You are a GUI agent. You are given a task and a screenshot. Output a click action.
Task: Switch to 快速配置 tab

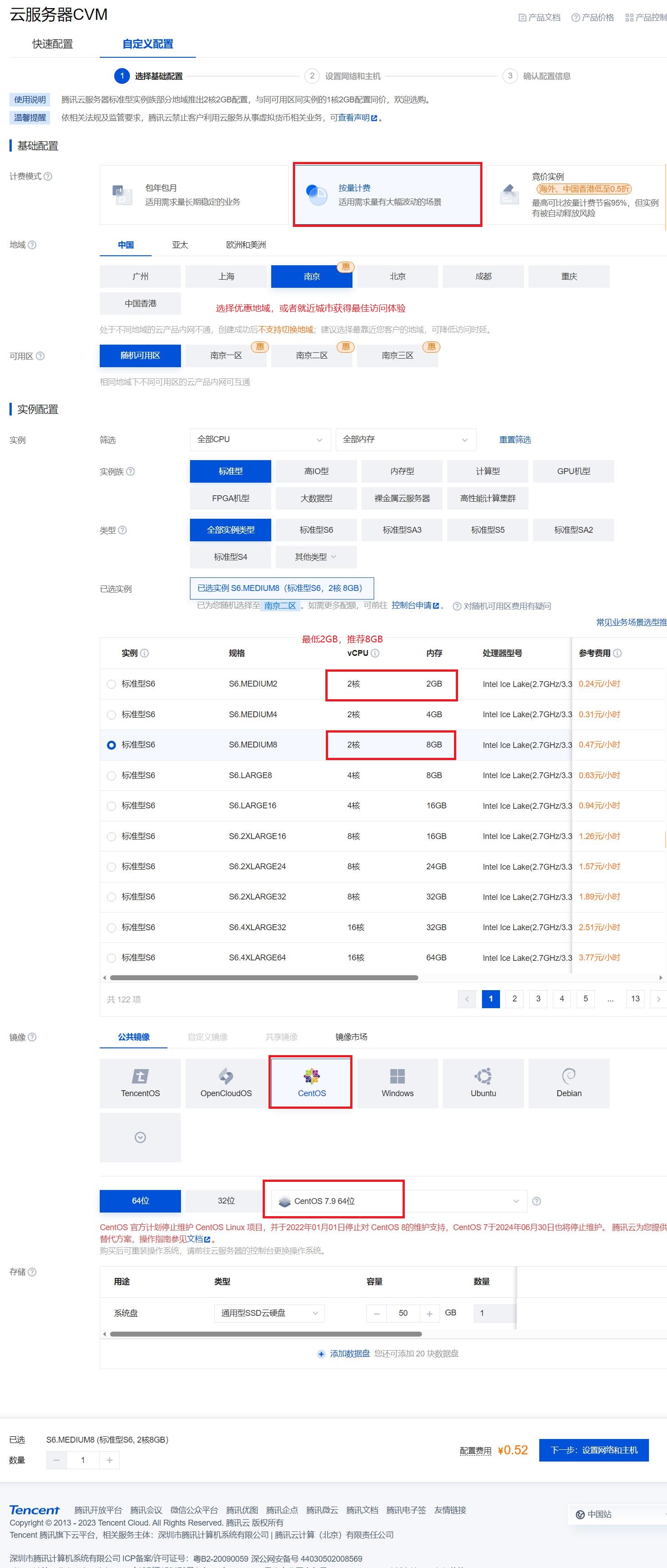52,44
